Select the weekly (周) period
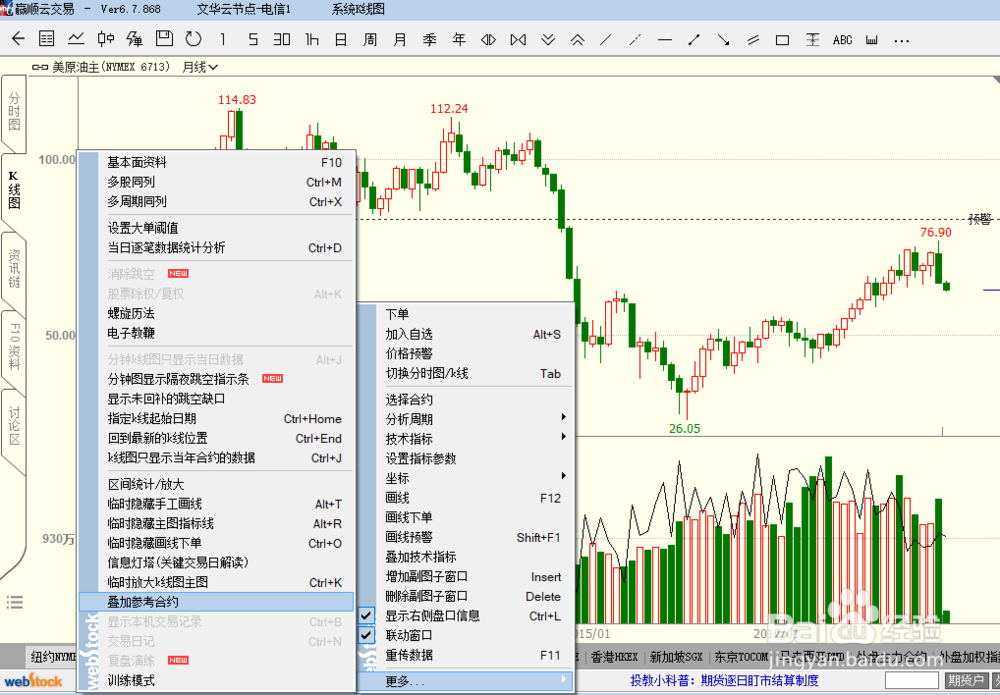This screenshot has height=695, width=1000. tap(370, 40)
